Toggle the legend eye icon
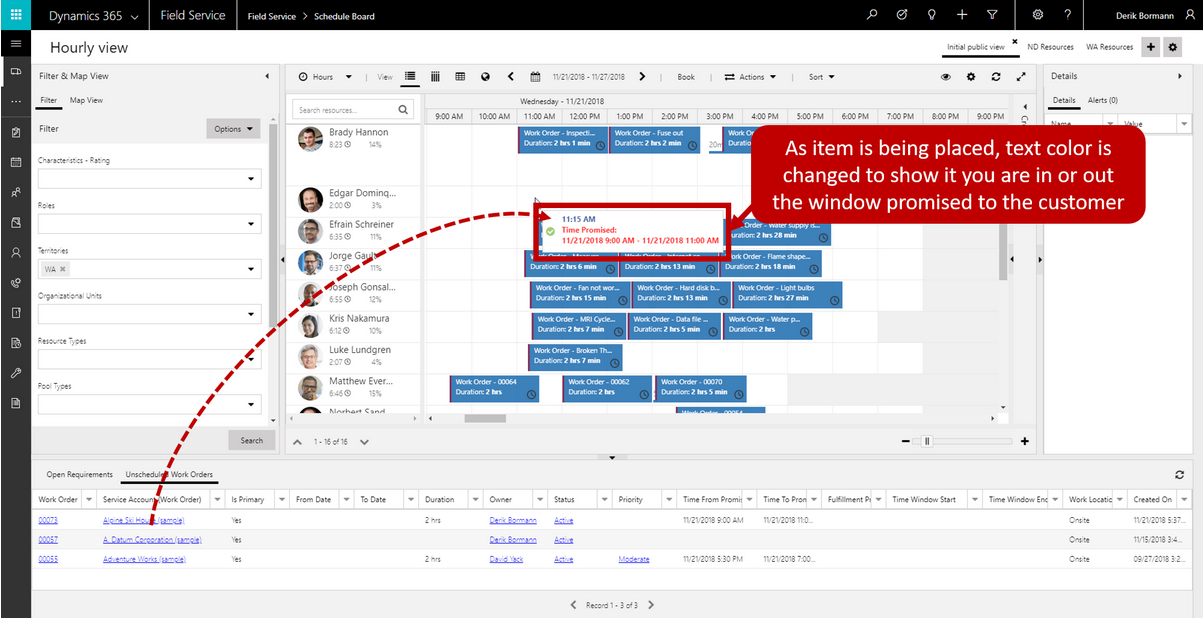This screenshot has height=618, width=1203. (x=945, y=77)
